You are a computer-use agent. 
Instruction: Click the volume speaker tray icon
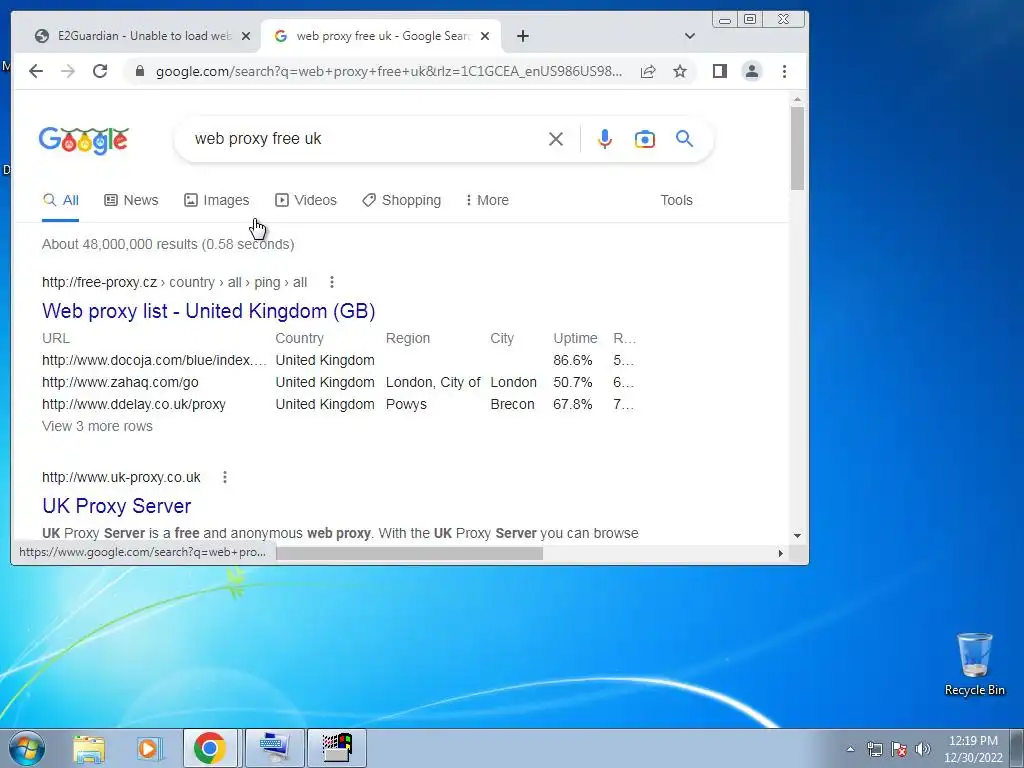[x=923, y=749]
